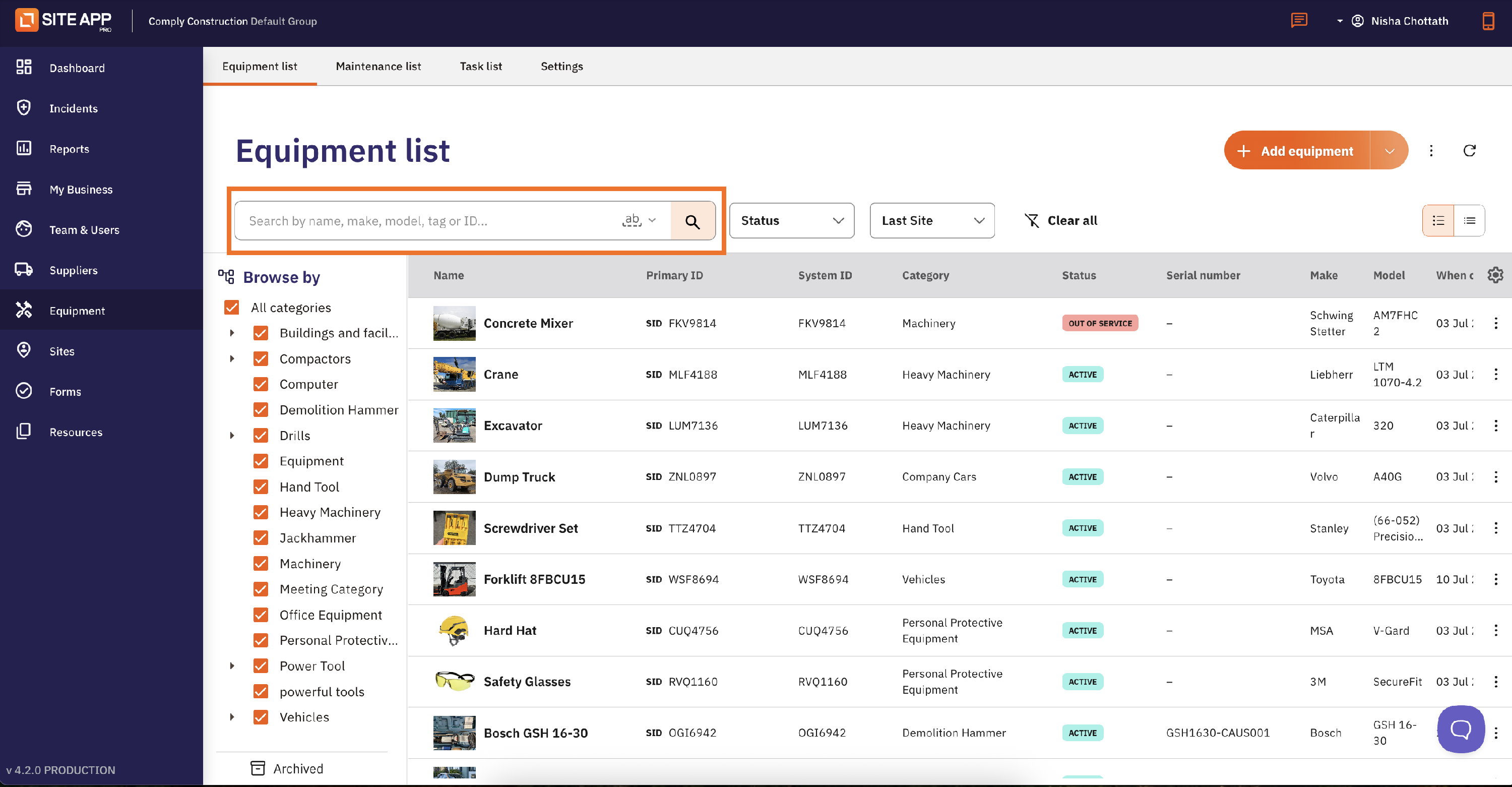Expand the Power Tool category tree

pos(232,665)
